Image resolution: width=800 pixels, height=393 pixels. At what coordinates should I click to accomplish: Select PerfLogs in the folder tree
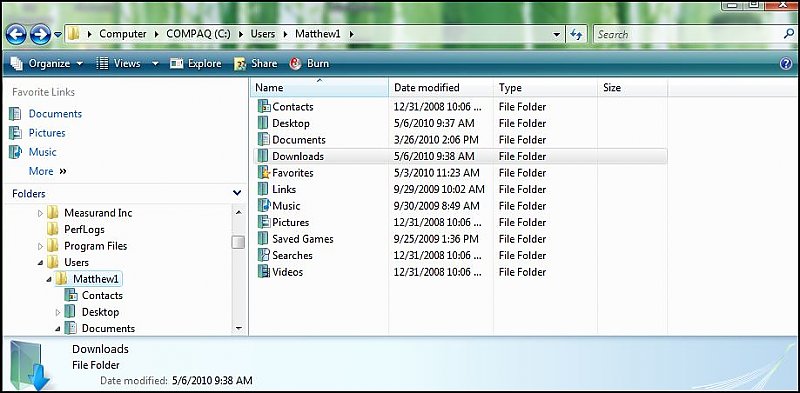coord(84,230)
